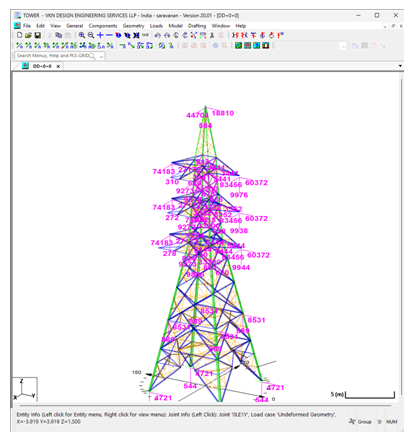Click the XYZ axis indicator in viewport corner
Image resolution: width=417 pixels, height=437 pixels.
pos(25,389)
